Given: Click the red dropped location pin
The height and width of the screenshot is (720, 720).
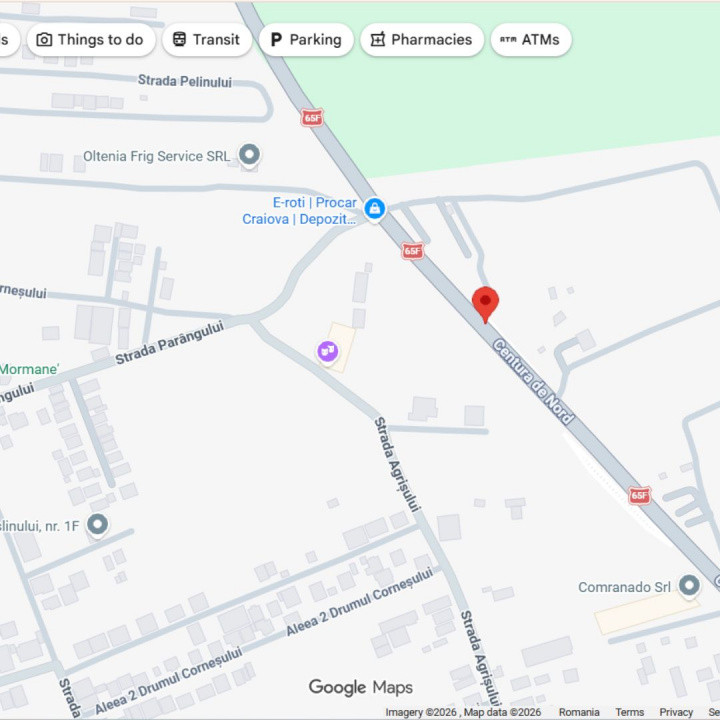Looking at the screenshot, I should pos(485,304).
